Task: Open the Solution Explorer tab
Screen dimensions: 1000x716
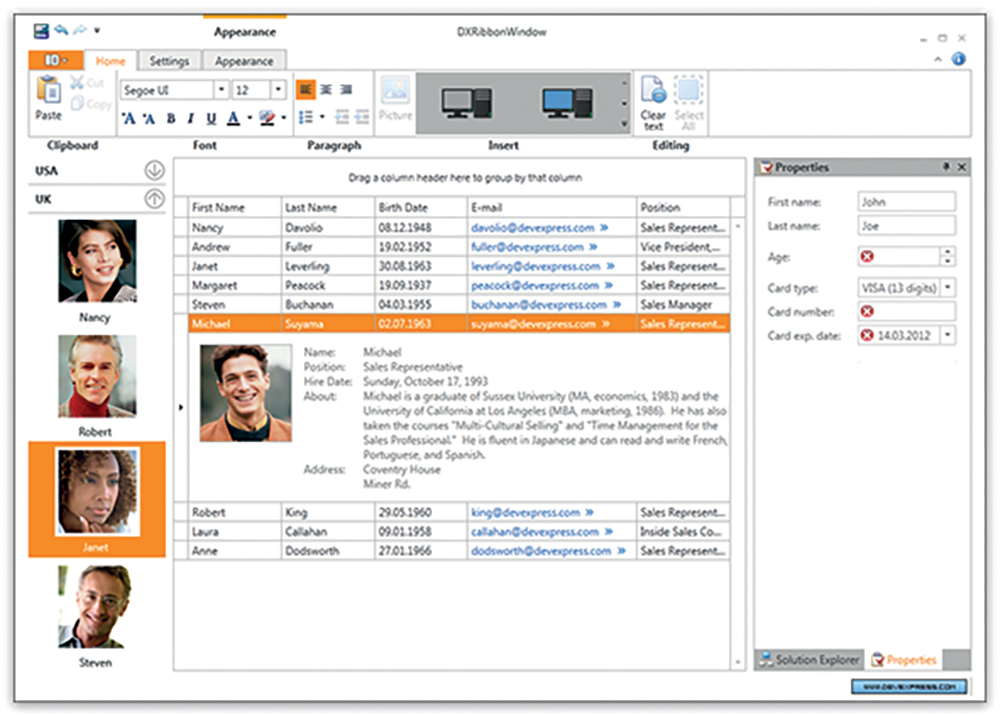Action: coord(809,660)
